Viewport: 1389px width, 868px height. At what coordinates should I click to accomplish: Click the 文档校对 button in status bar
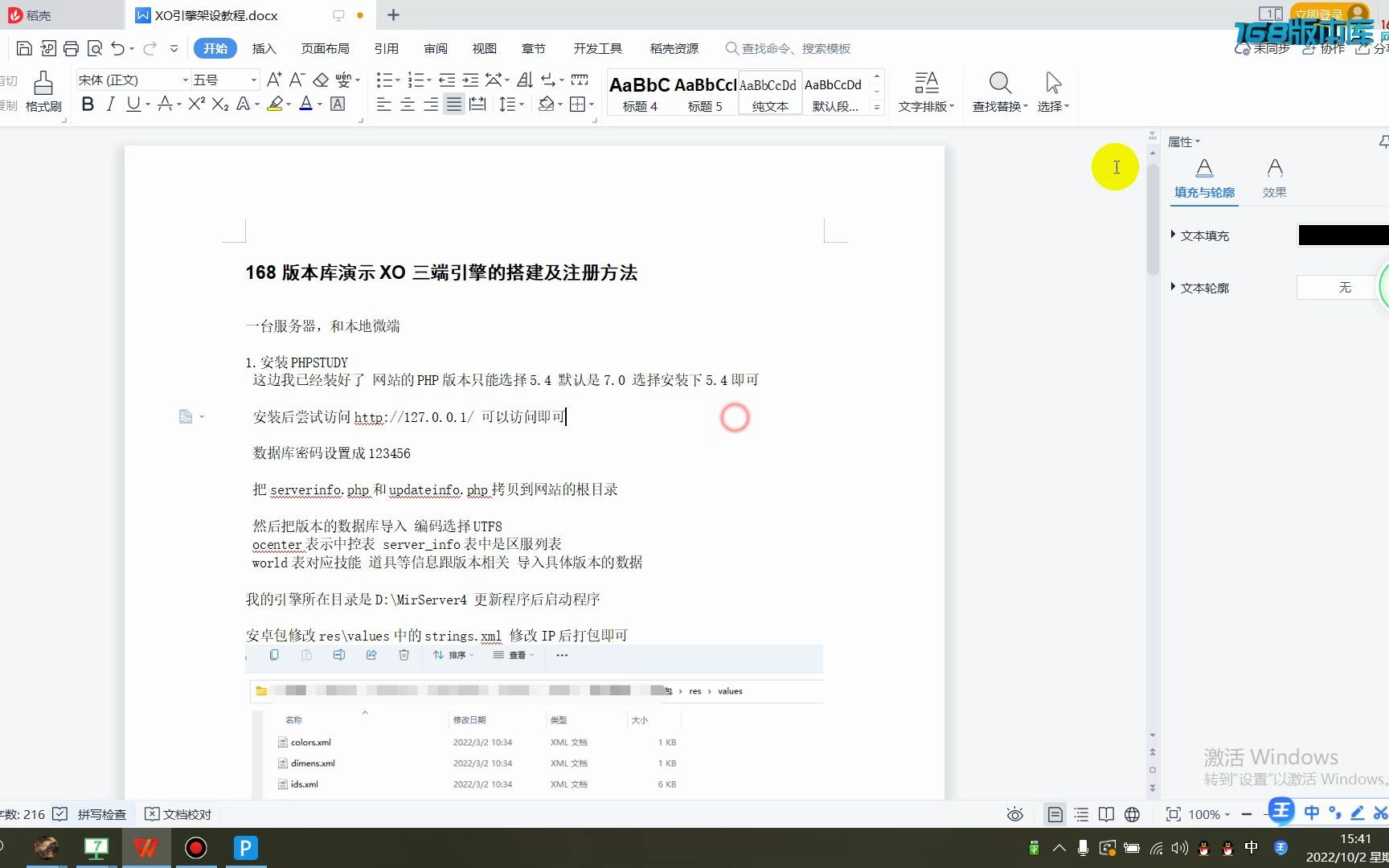(178, 814)
